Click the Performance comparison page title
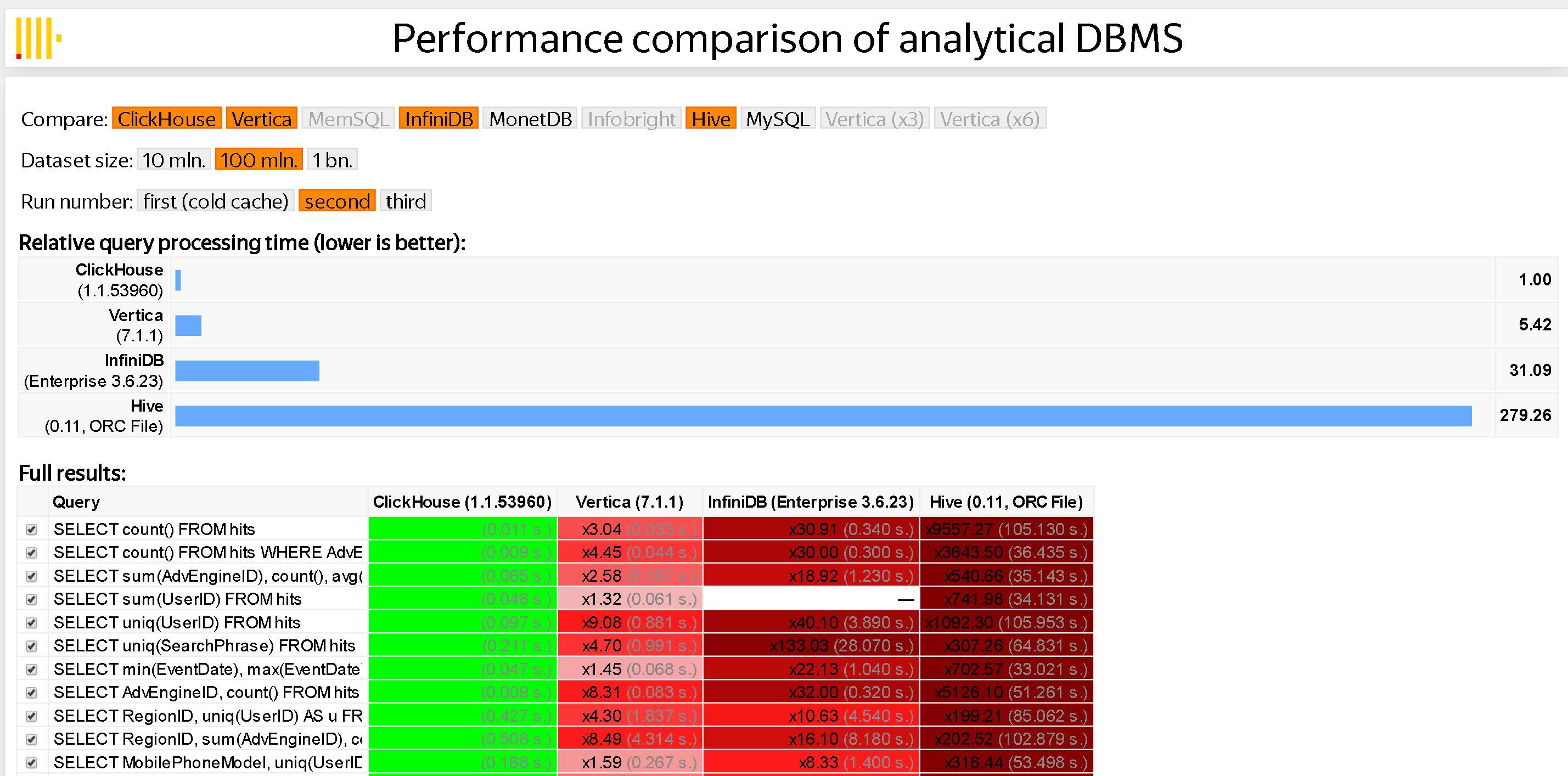 click(x=787, y=38)
